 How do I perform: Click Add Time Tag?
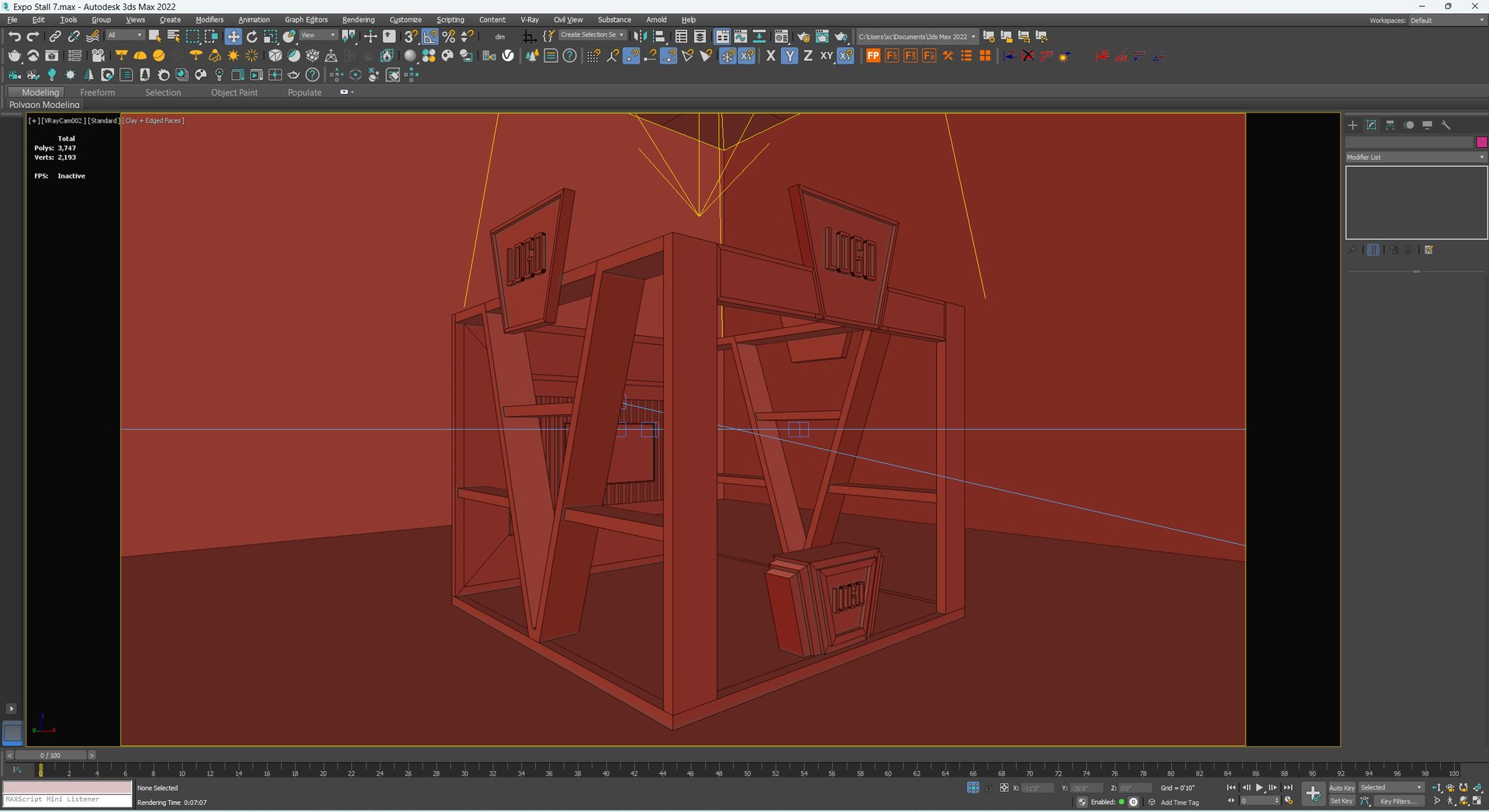tap(1180, 803)
